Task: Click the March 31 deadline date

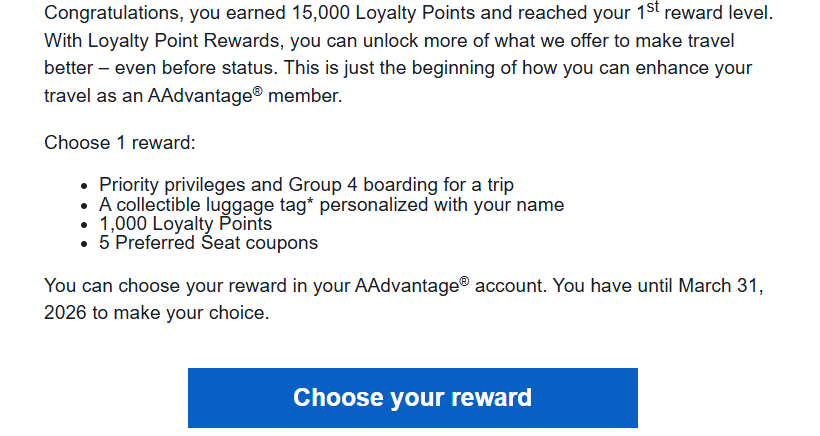Action: (721, 286)
